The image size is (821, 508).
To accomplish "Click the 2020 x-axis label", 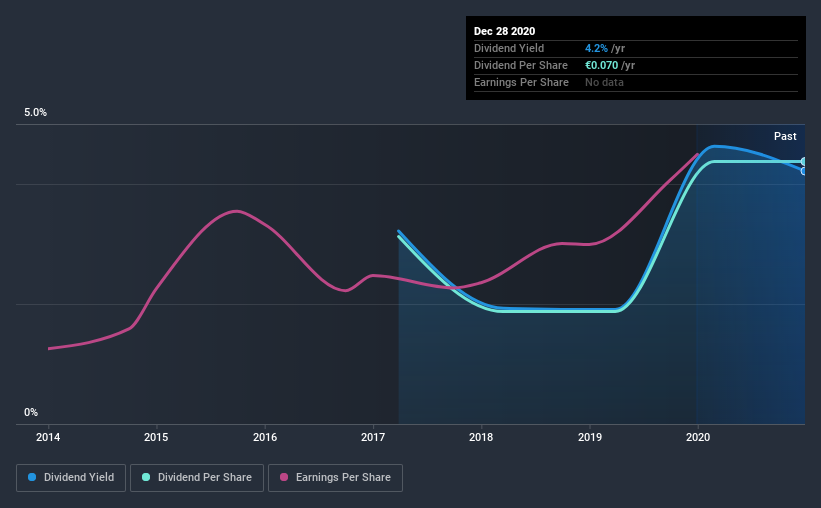I will coord(698,437).
